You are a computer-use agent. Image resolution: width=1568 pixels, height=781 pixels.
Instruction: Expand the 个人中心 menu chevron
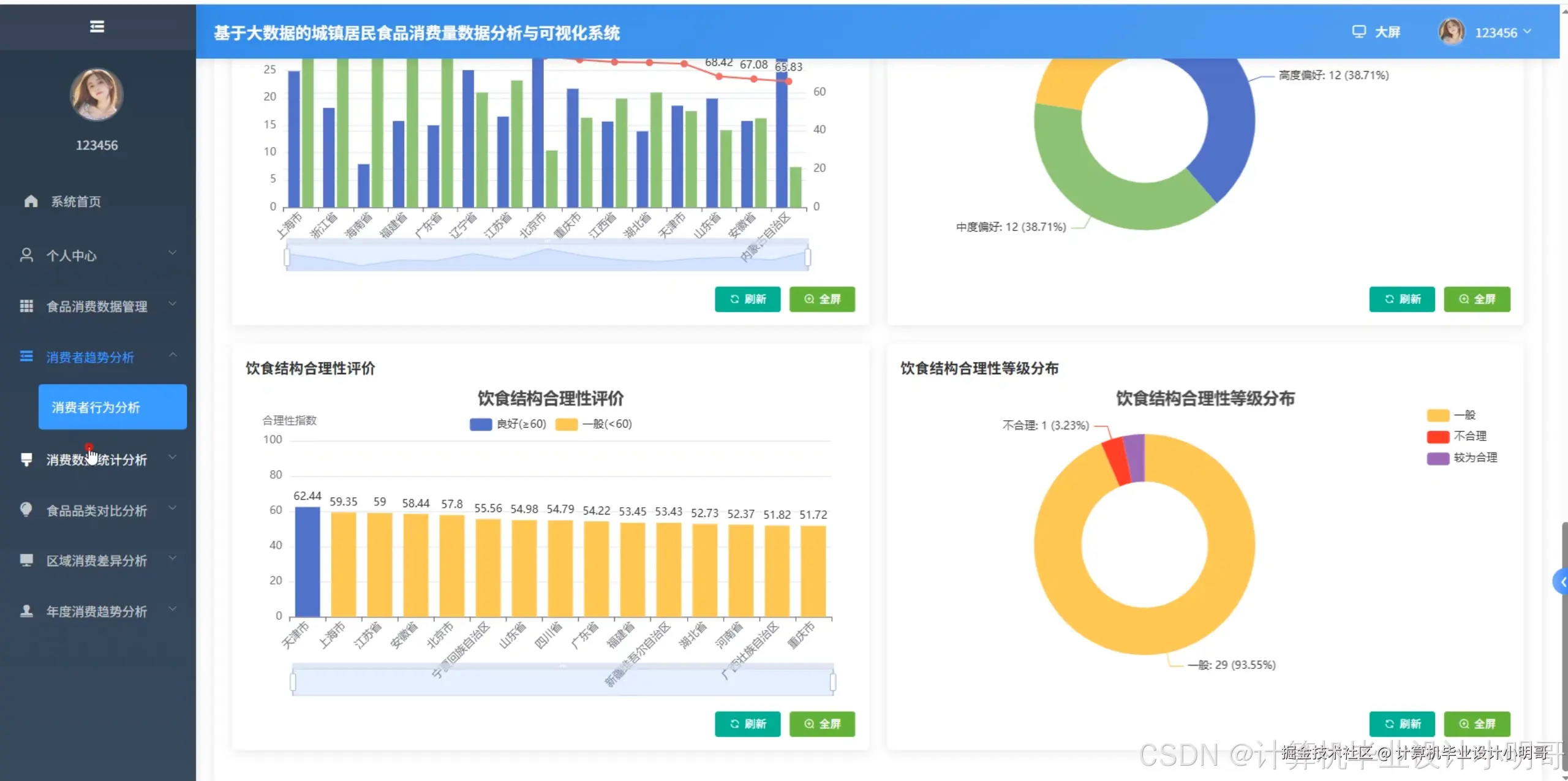[173, 252]
